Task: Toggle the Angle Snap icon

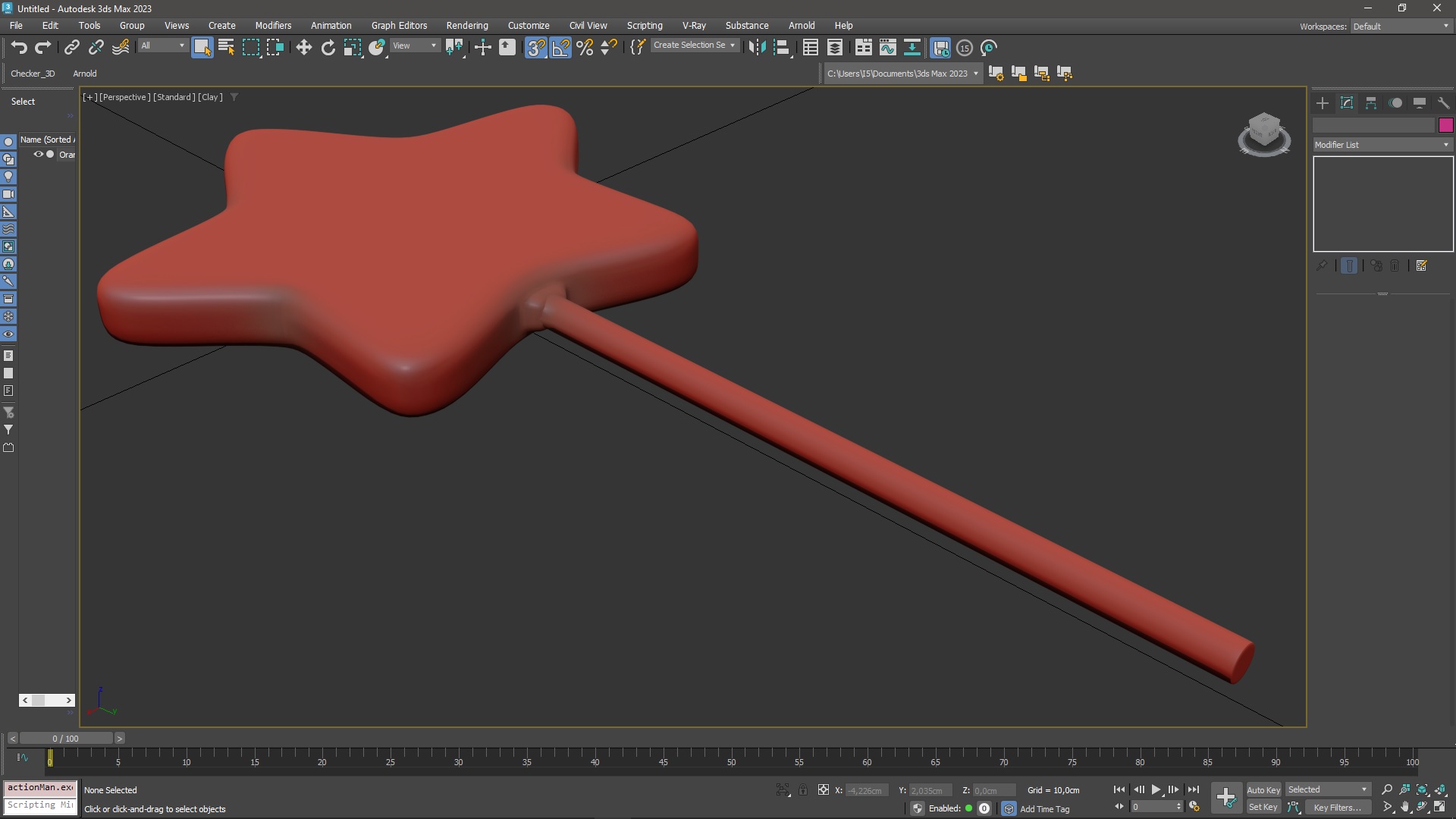Action: tap(560, 48)
